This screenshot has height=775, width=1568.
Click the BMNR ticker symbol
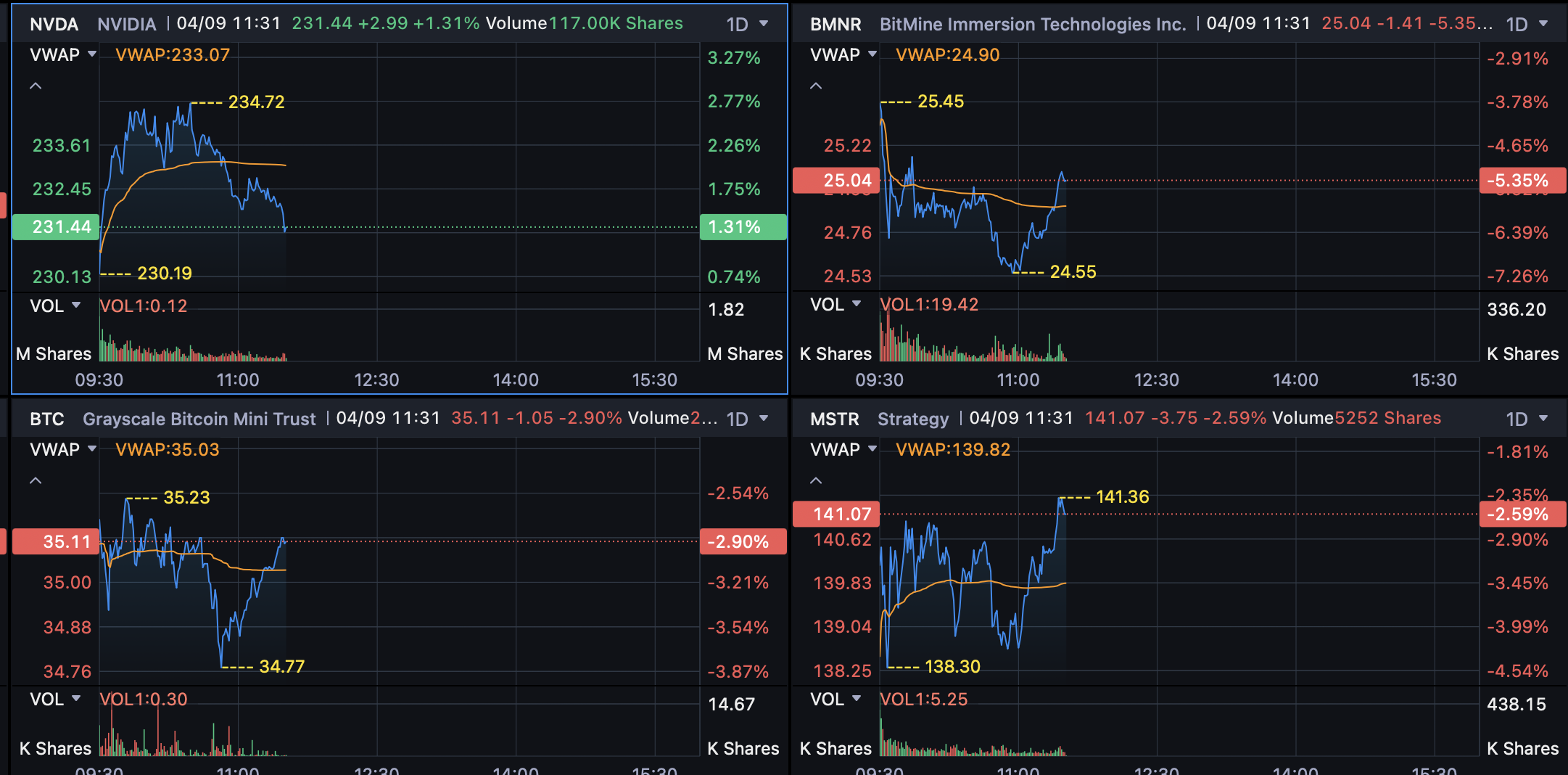click(835, 24)
